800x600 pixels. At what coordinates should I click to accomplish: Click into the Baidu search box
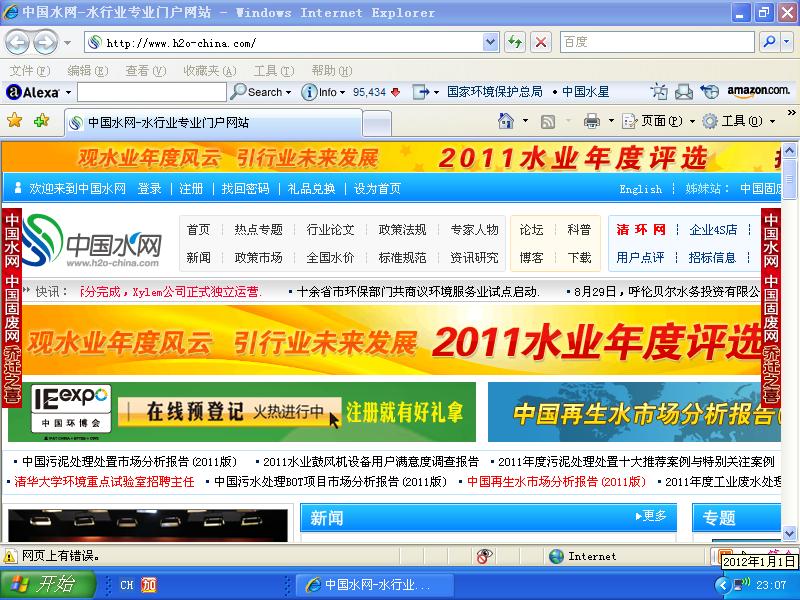[x=657, y=42]
